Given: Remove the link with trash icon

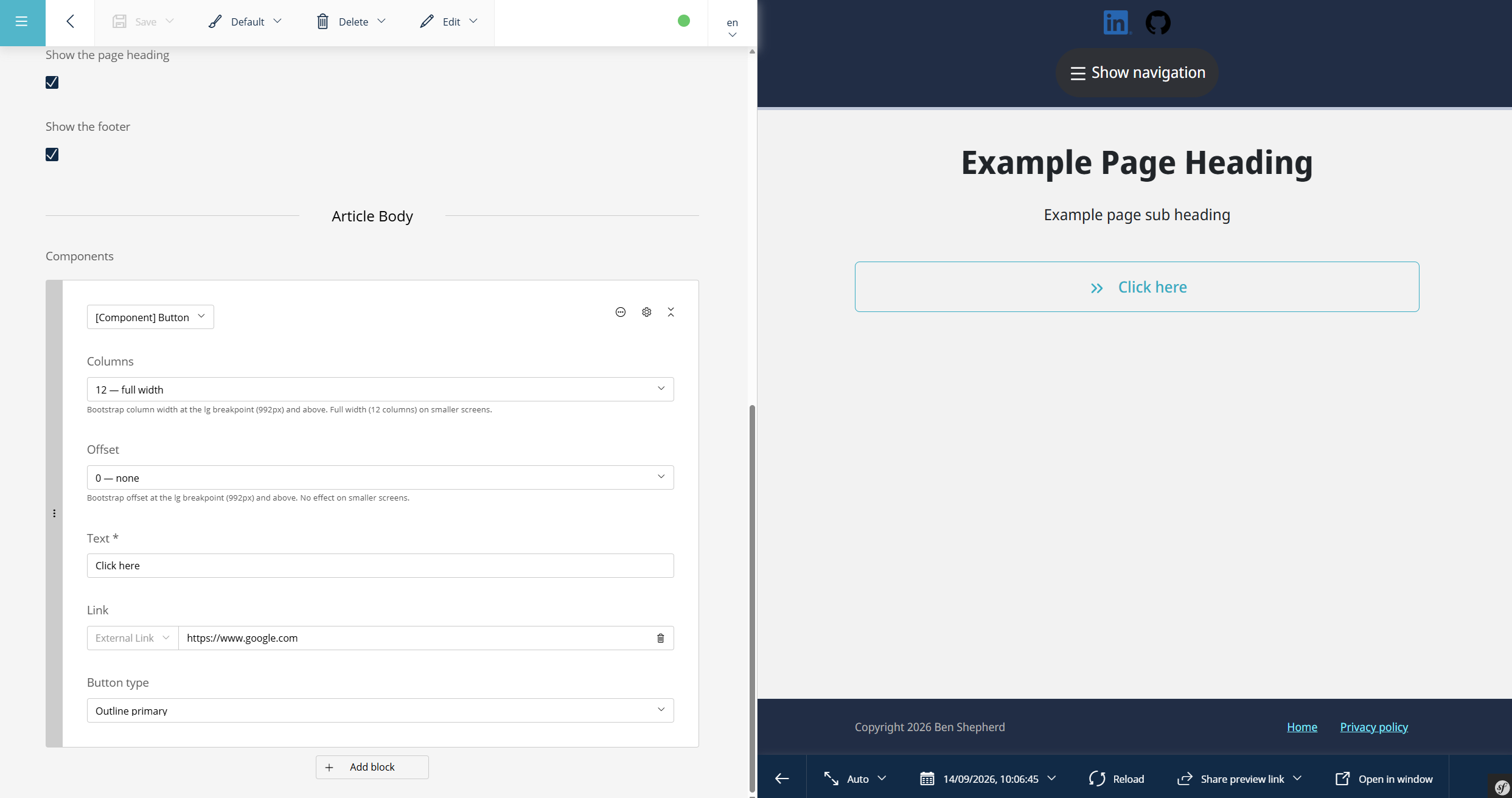Looking at the screenshot, I should (661, 638).
